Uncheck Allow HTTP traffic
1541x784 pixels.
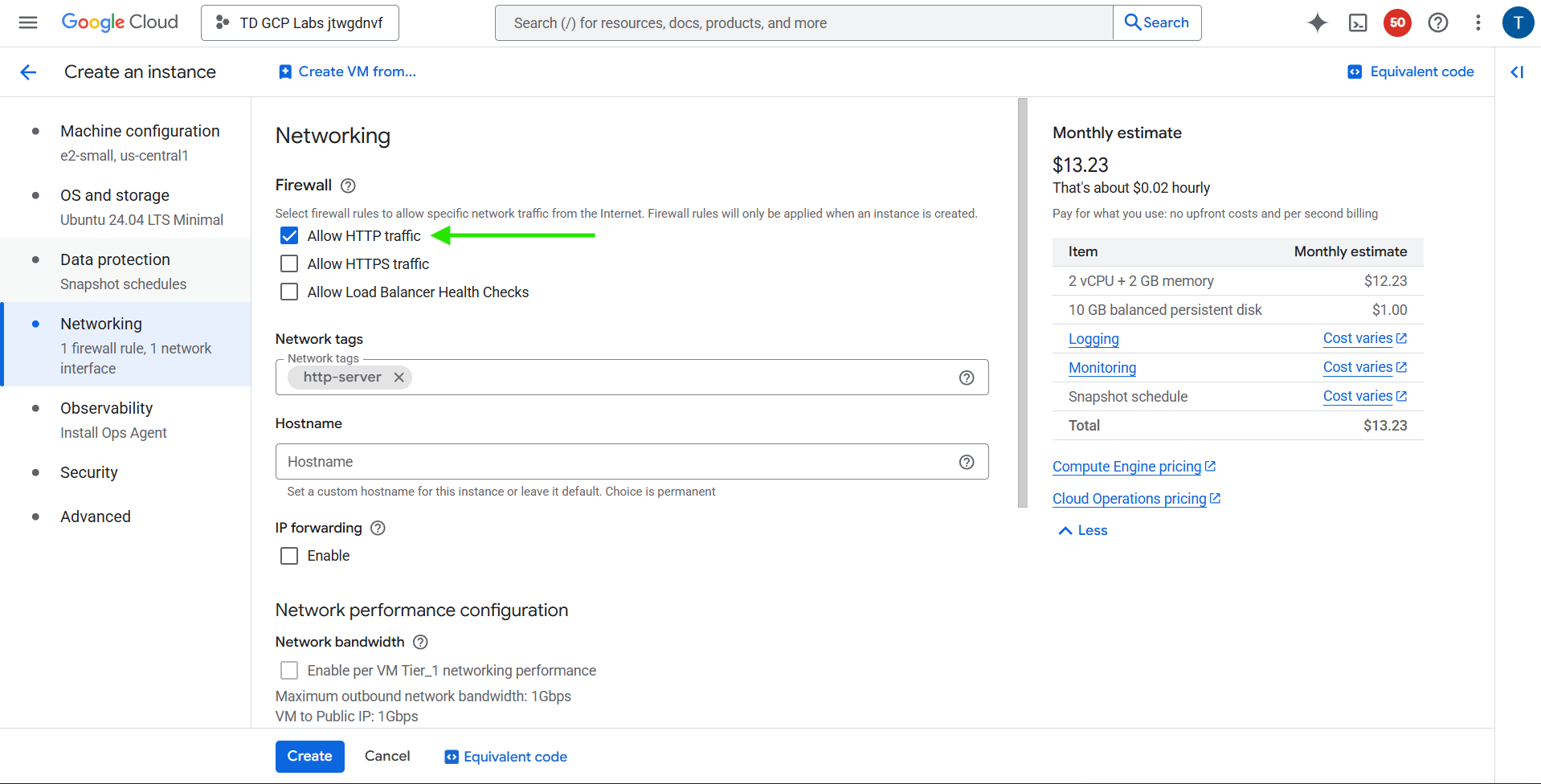289,236
